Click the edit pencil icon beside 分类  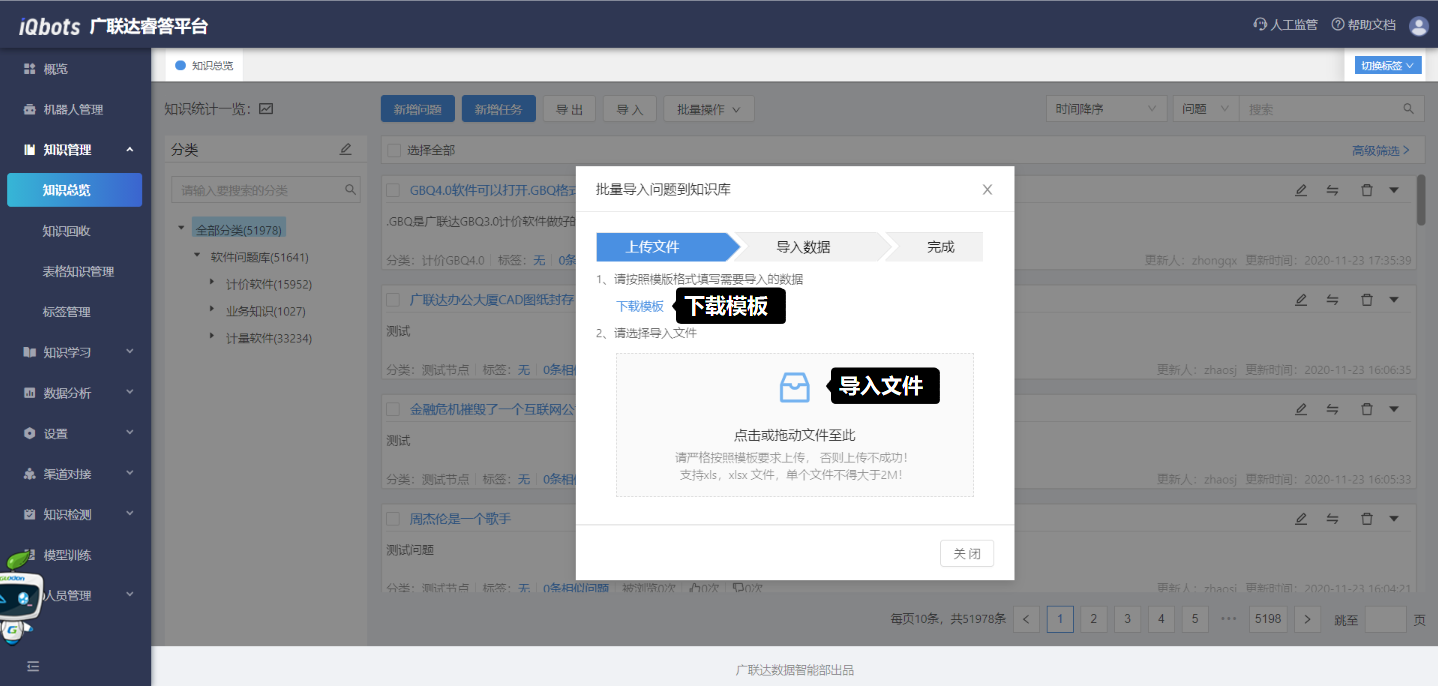pos(346,149)
